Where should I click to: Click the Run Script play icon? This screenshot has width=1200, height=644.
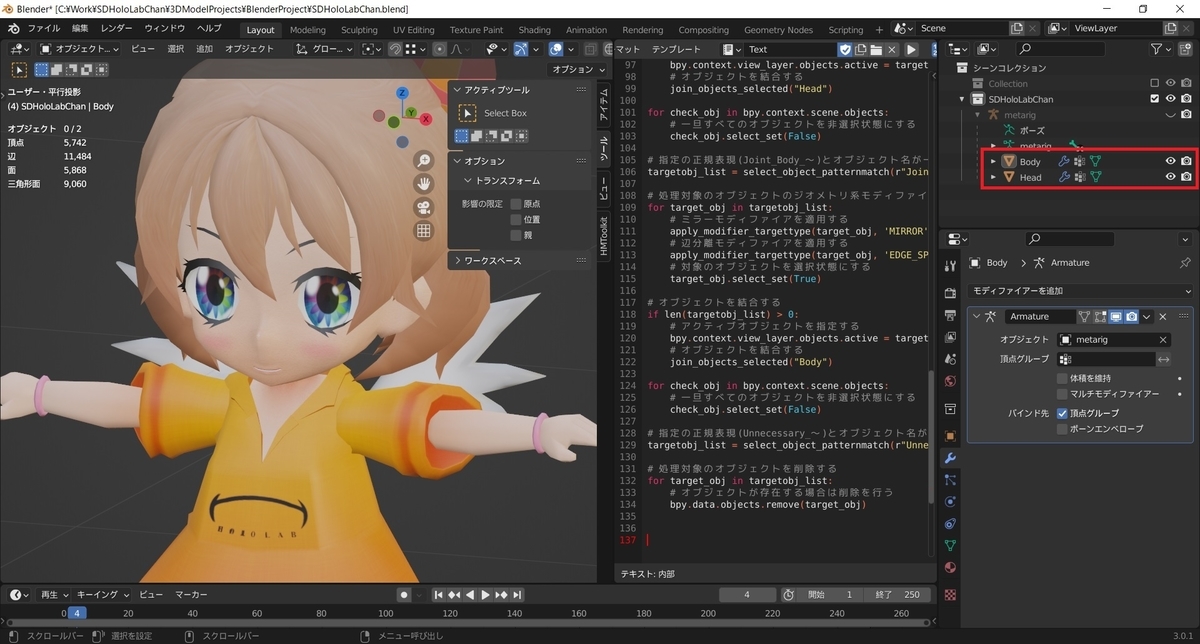[912, 49]
